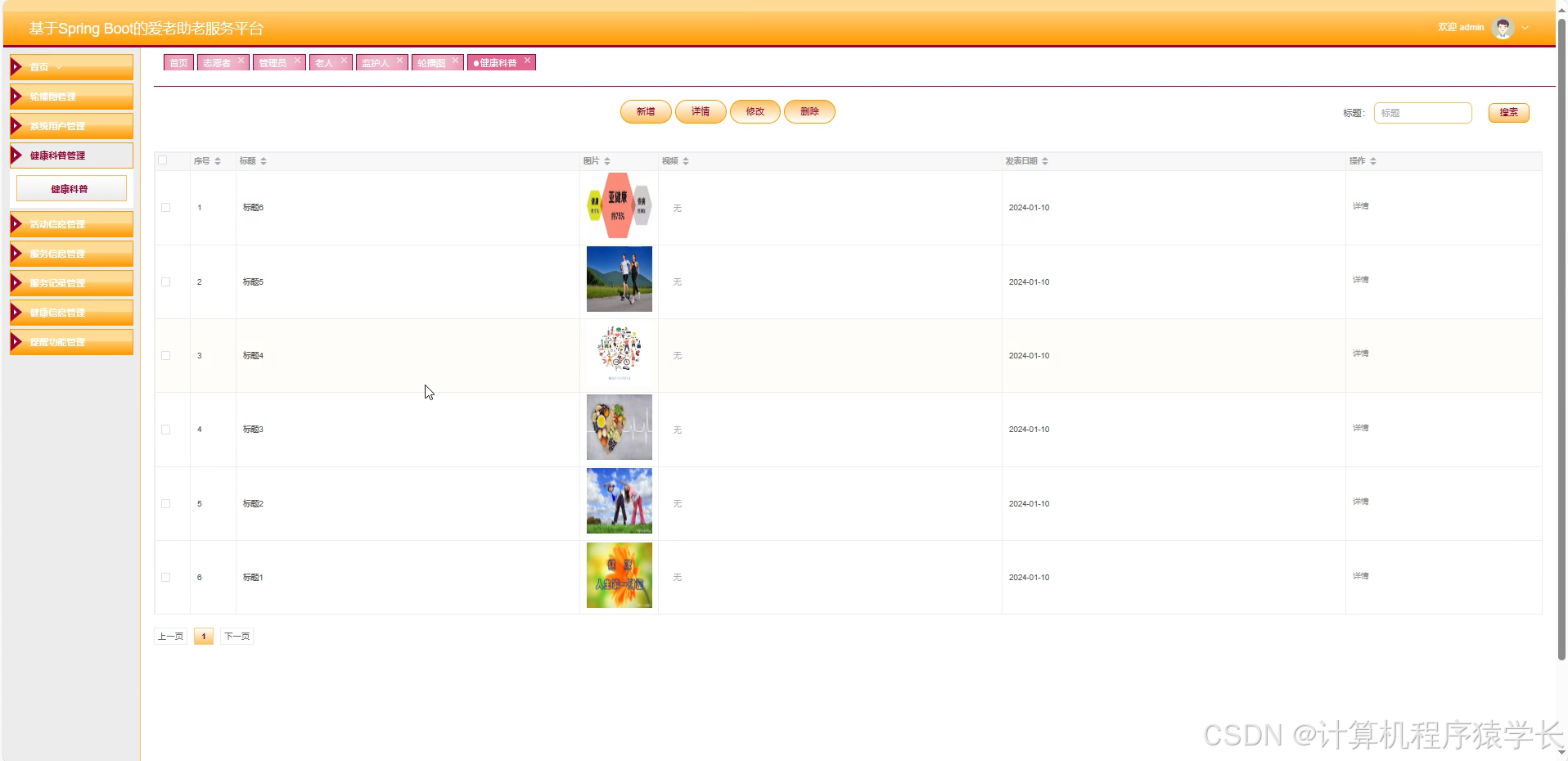Sort by 序号 column arrows
The width and height of the screenshot is (1568, 761).
pos(218,161)
